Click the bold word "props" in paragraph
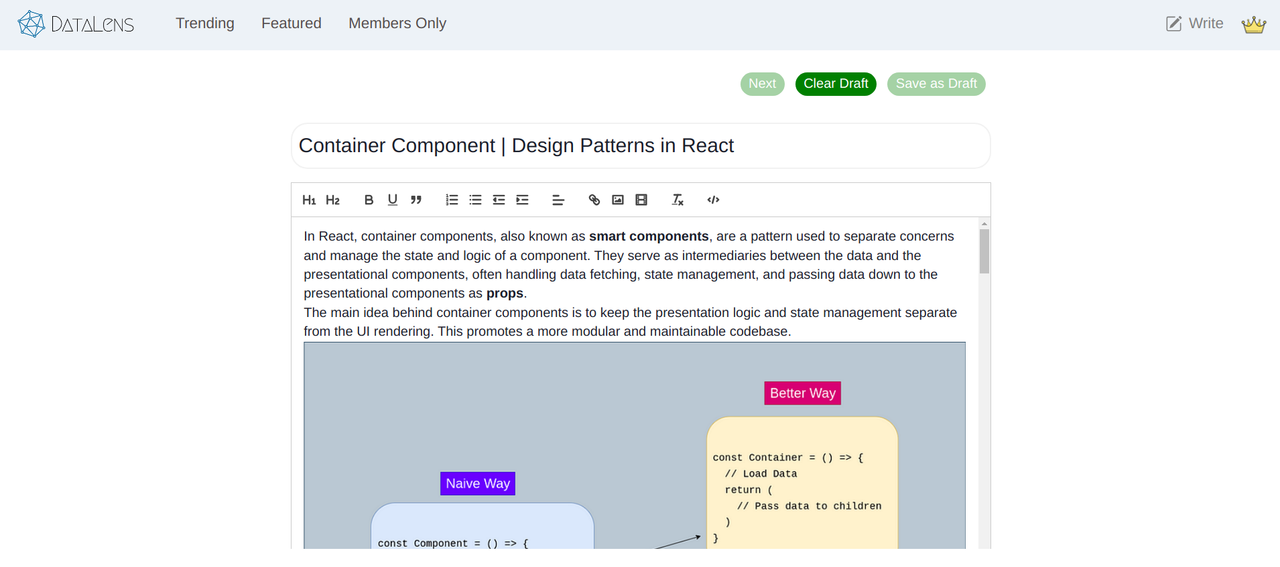Screen dimensions: 1280x567 [x=505, y=293]
